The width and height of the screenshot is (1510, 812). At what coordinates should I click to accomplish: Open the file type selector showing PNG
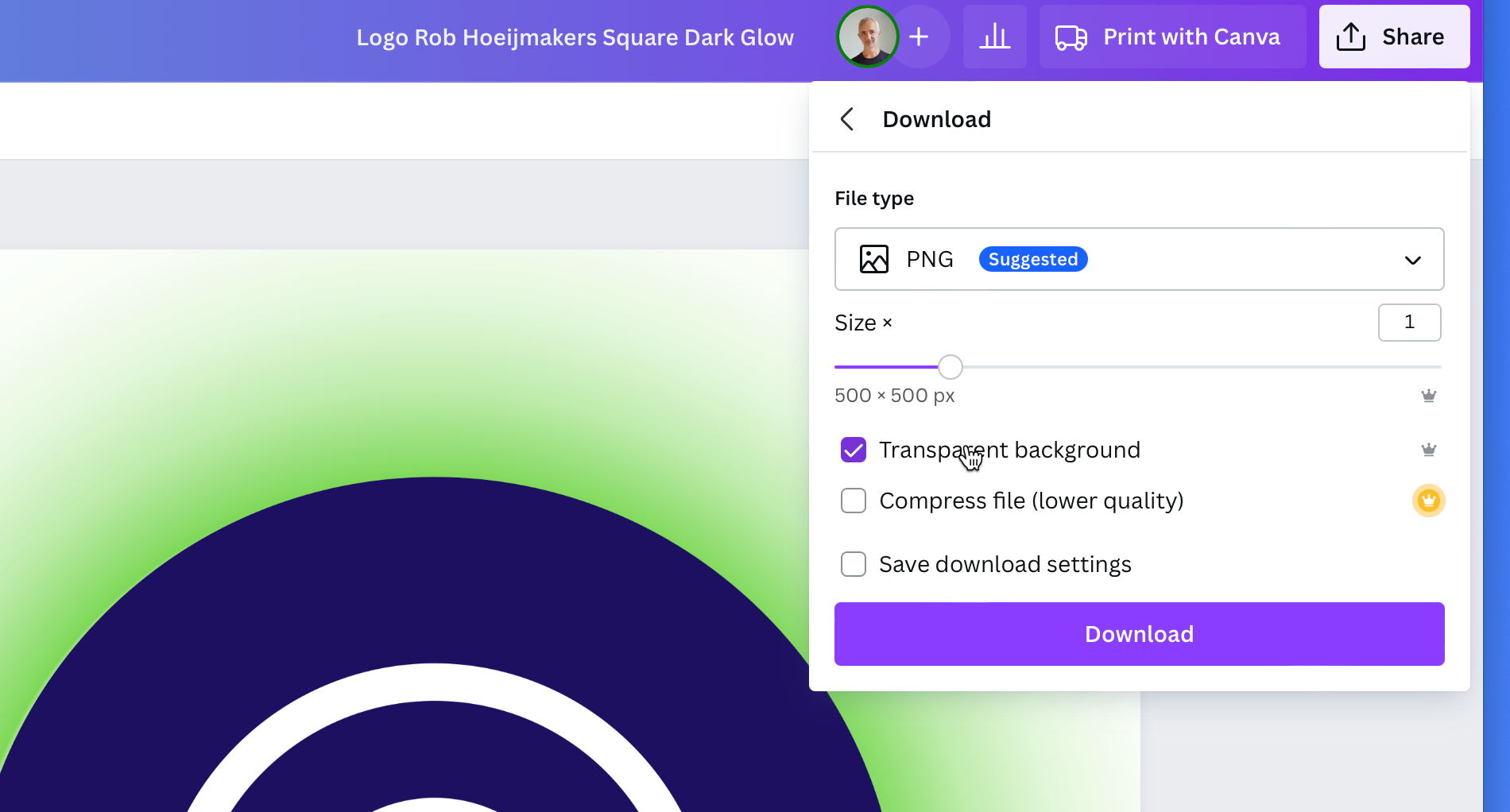pos(1139,259)
